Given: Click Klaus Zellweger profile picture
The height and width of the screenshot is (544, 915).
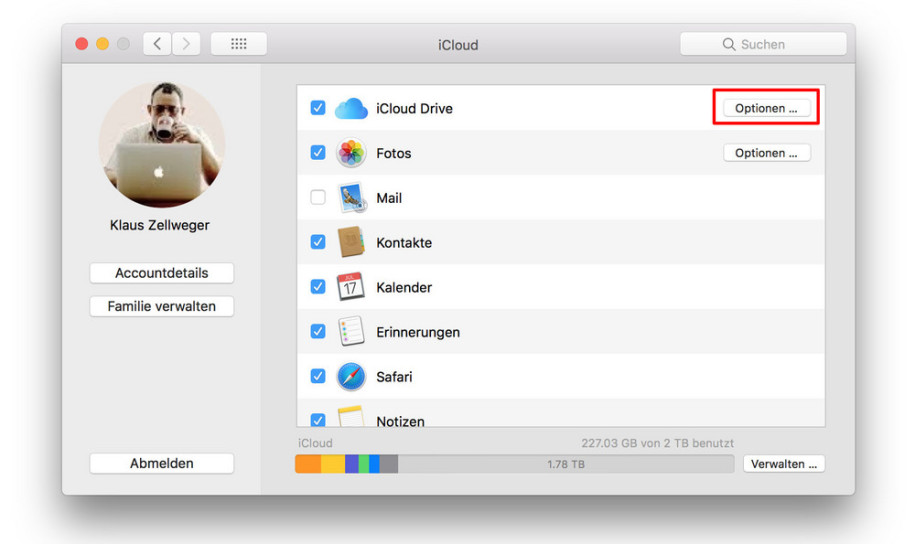Looking at the screenshot, I should click(x=162, y=144).
